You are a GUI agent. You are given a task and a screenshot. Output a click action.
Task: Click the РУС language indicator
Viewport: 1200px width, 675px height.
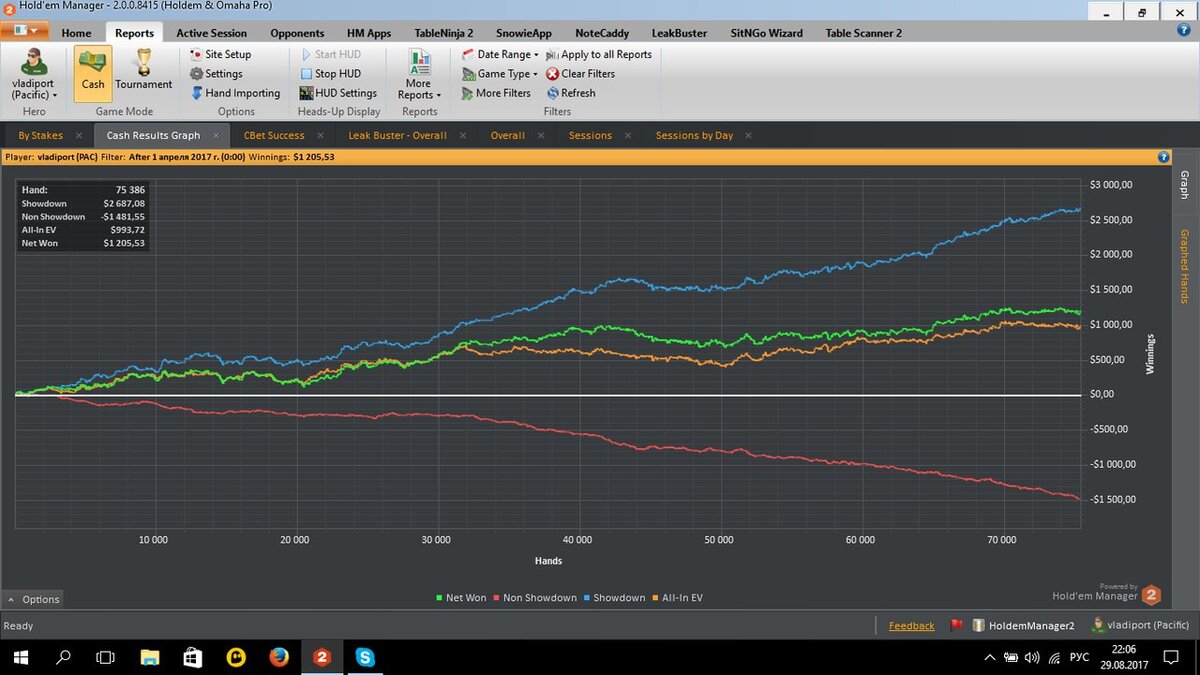point(1080,657)
